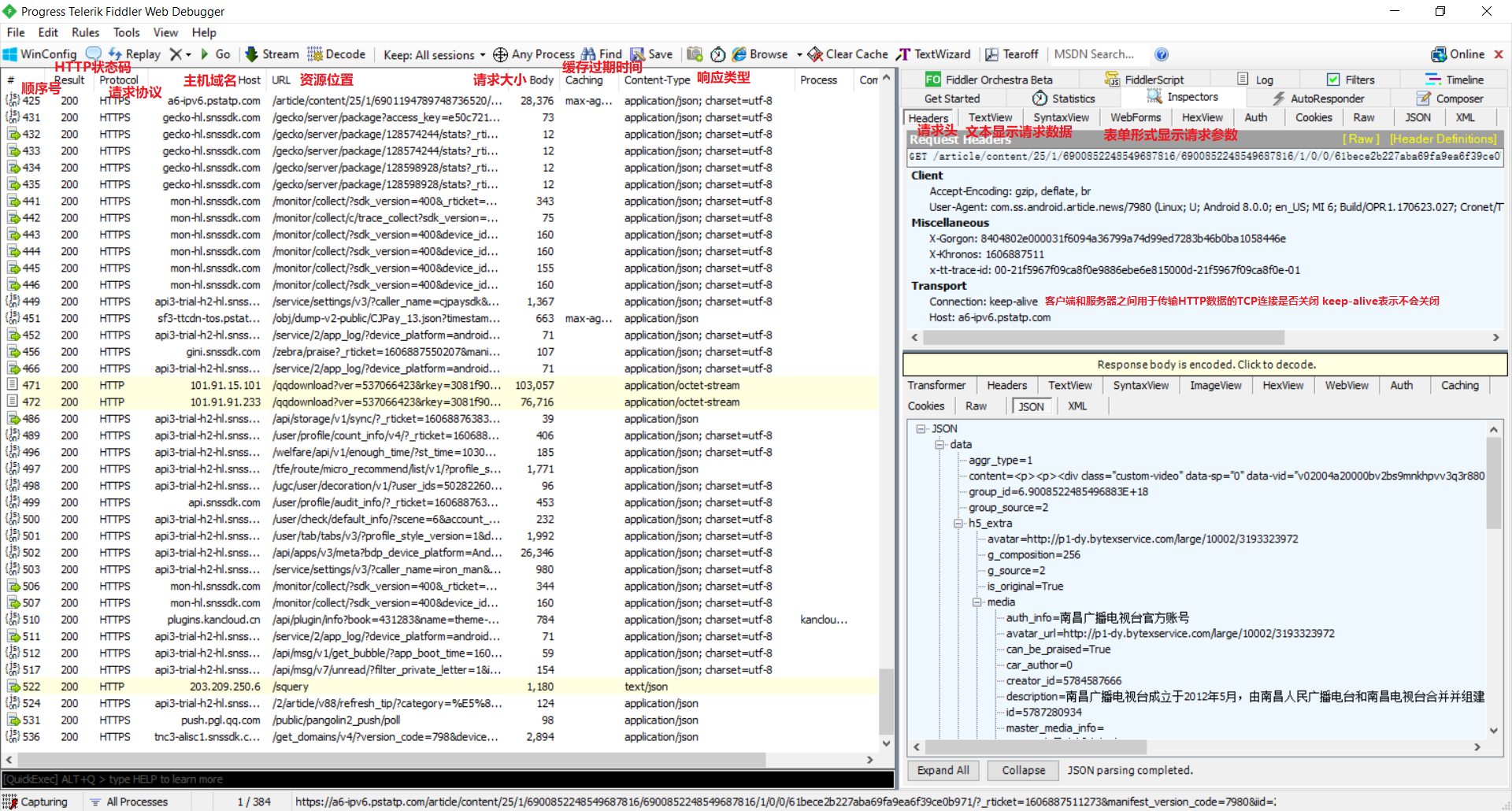The height and width of the screenshot is (811, 1512).
Task: Open the Statistics tab
Action: click(x=1063, y=98)
